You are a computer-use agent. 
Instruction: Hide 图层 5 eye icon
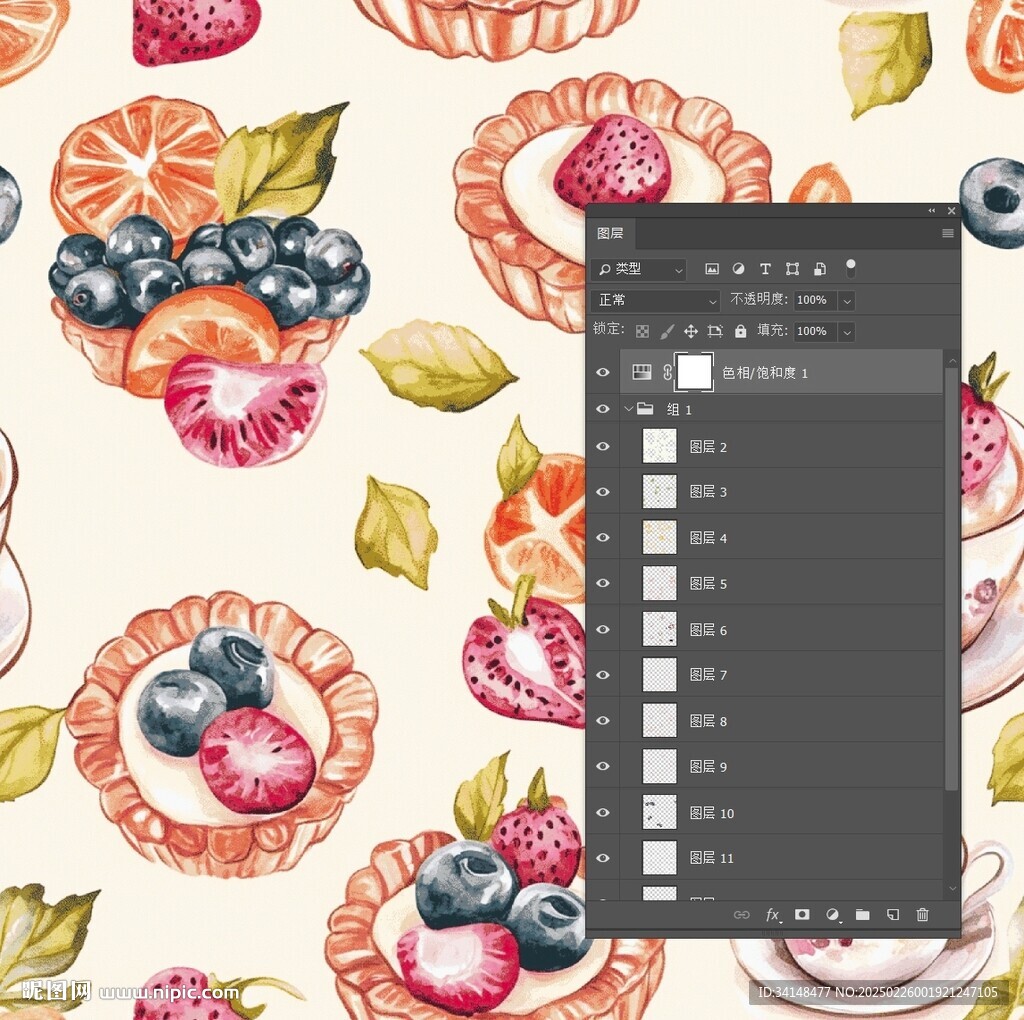[x=602, y=583]
